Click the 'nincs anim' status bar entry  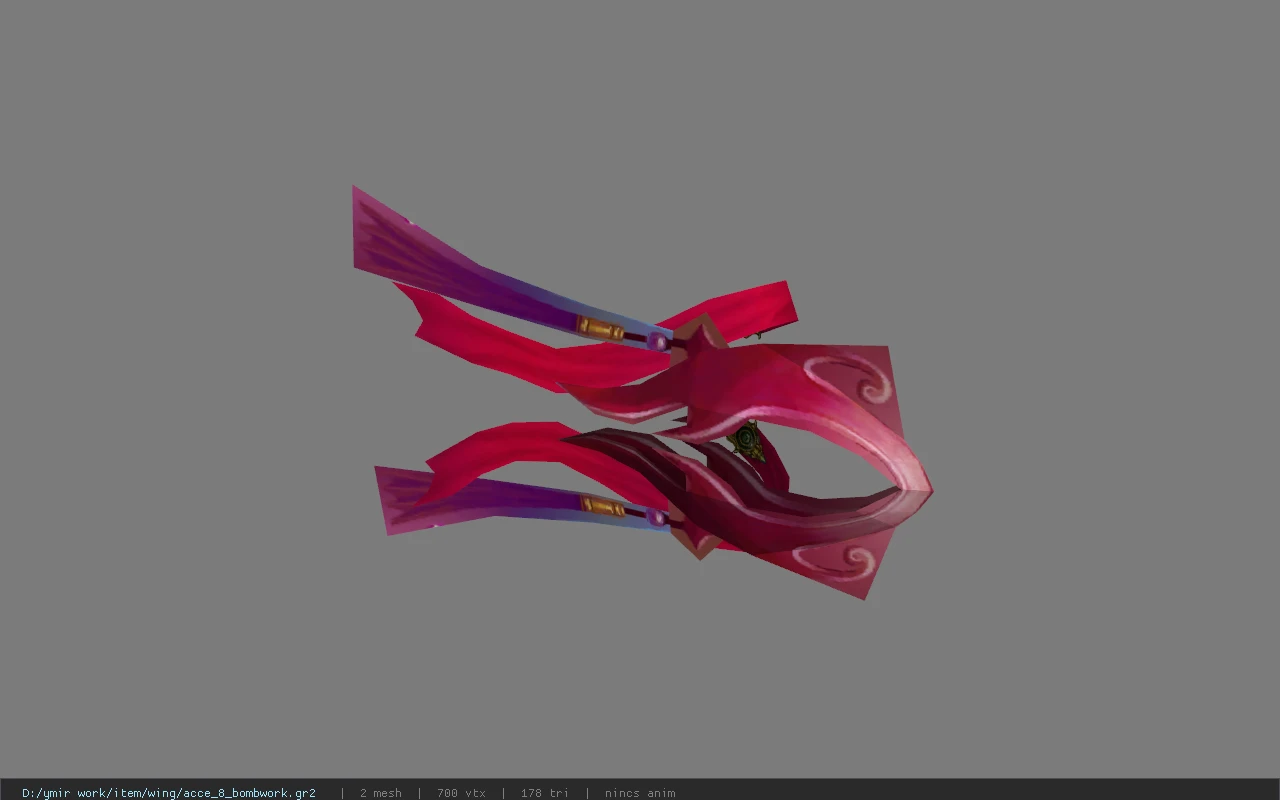(640, 793)
